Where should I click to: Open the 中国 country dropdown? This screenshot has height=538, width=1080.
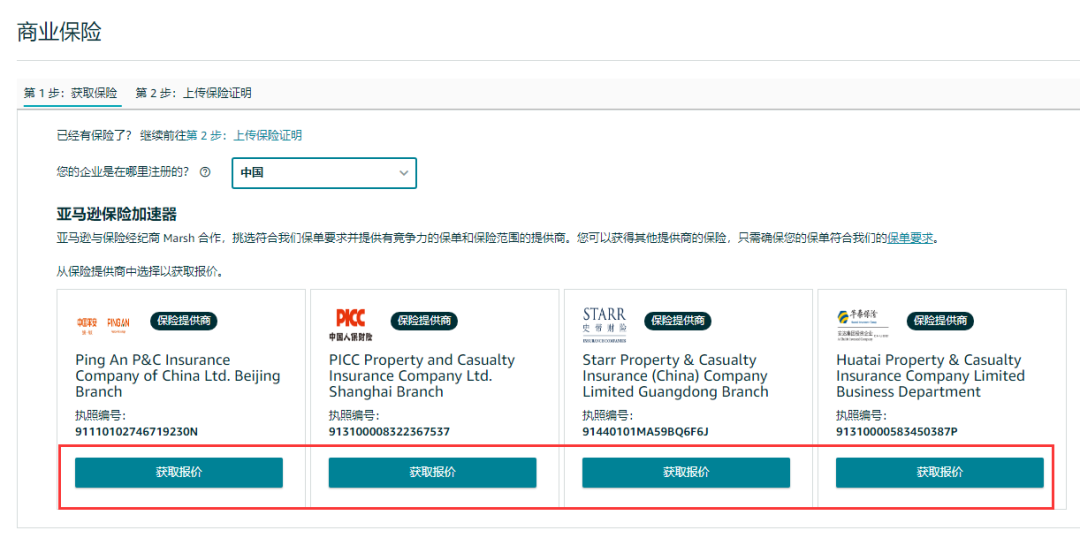click(324, 173)
